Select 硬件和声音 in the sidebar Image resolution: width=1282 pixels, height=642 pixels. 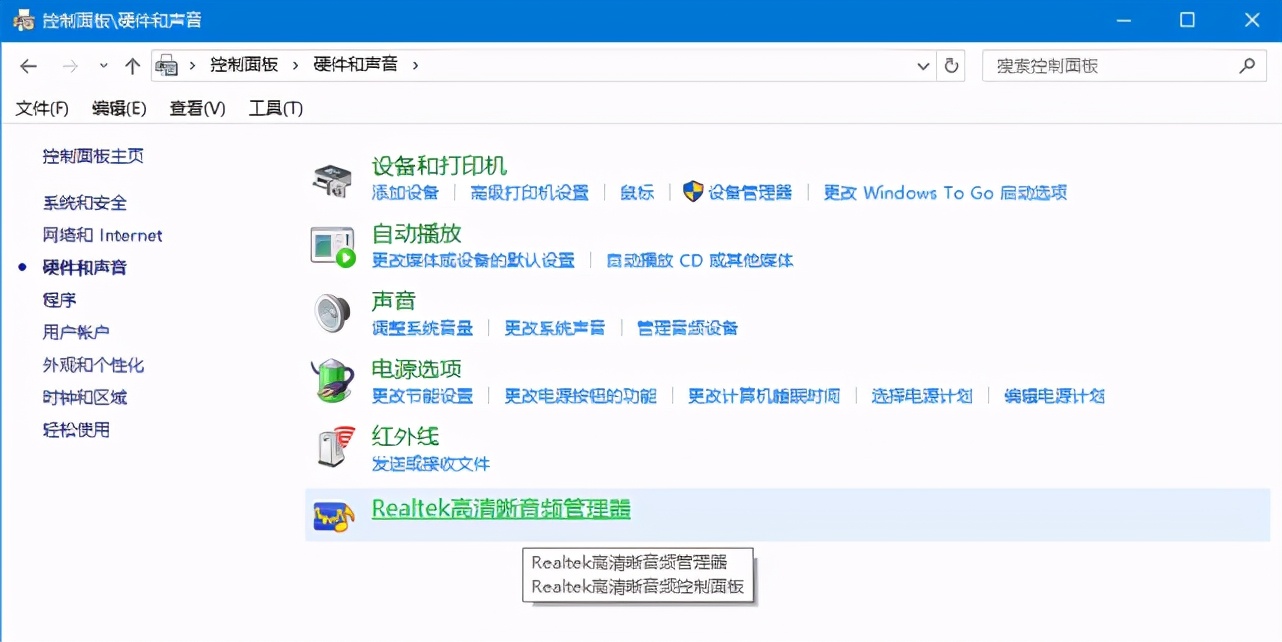85,267
